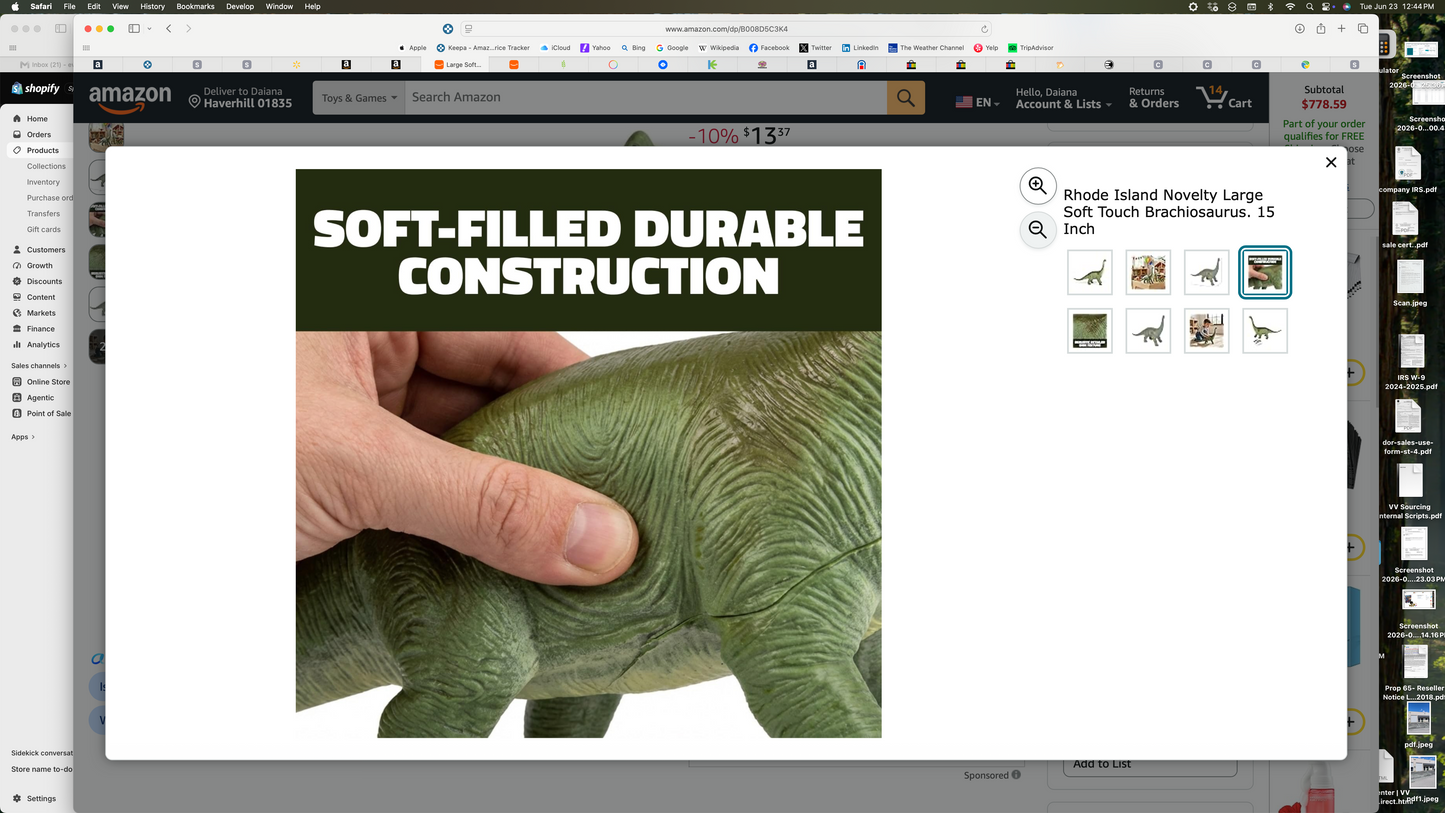Open Home in Shopify sidebar
The image size is (1445, 813).
click(x=37, y=118)
